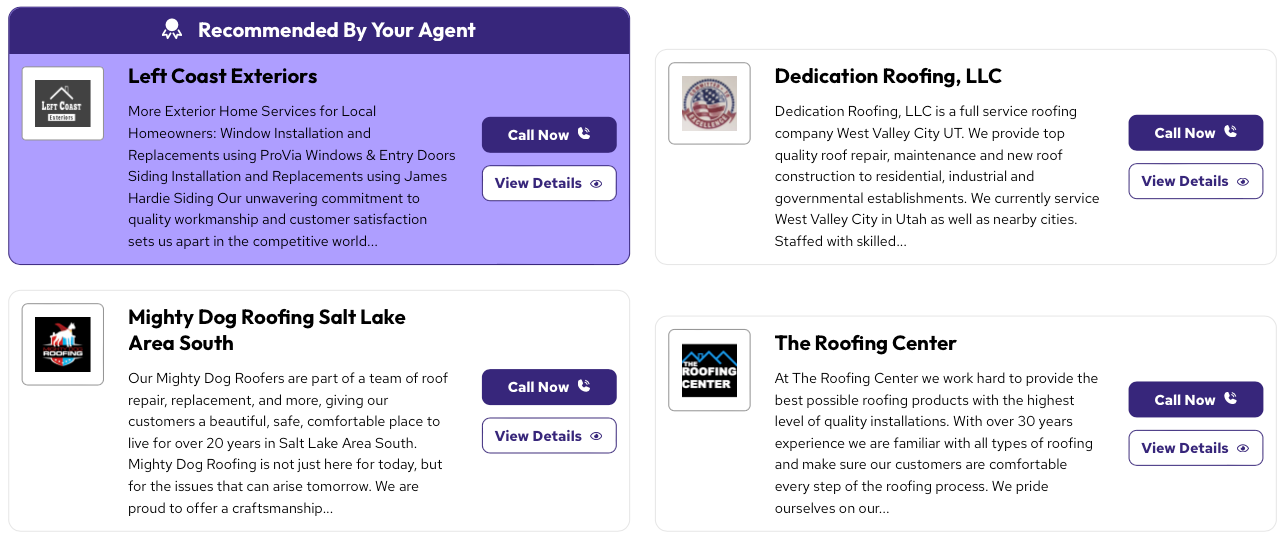Click eye icon in Mighty Dog View Details
This screenshot has width=1283, height=543.
[x=597, y=436]
